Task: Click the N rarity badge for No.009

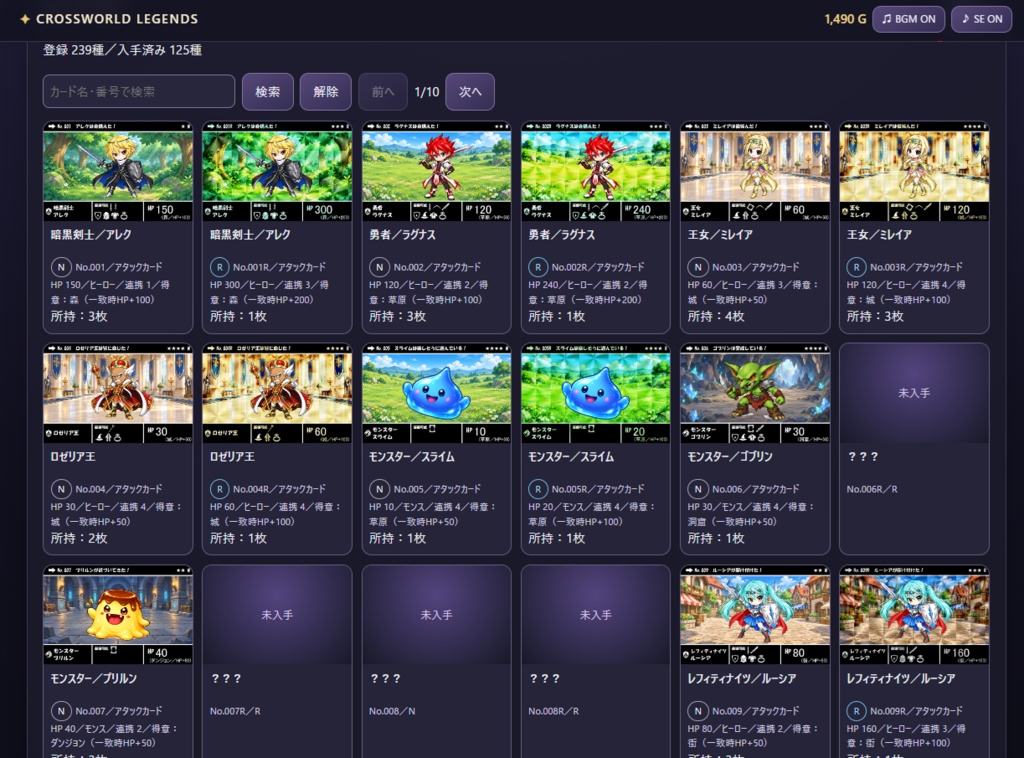Action: [697, 711]
